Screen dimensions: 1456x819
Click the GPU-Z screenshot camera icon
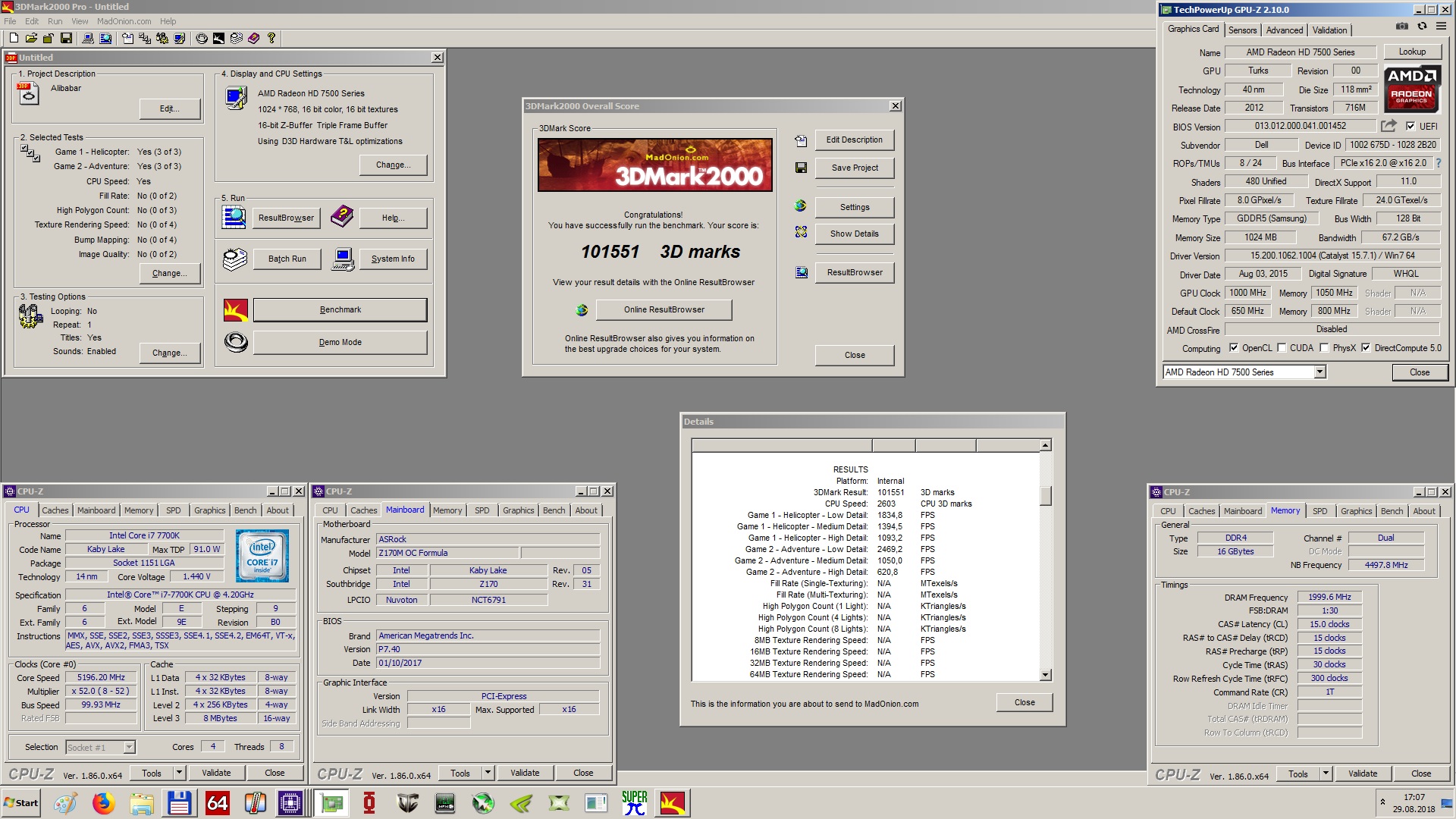point(1402,27)
